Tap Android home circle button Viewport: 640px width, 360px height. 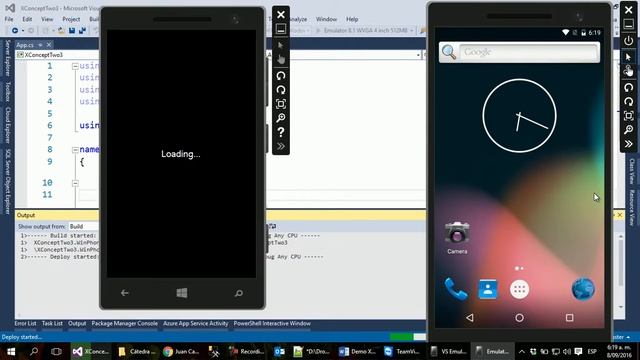519,318
